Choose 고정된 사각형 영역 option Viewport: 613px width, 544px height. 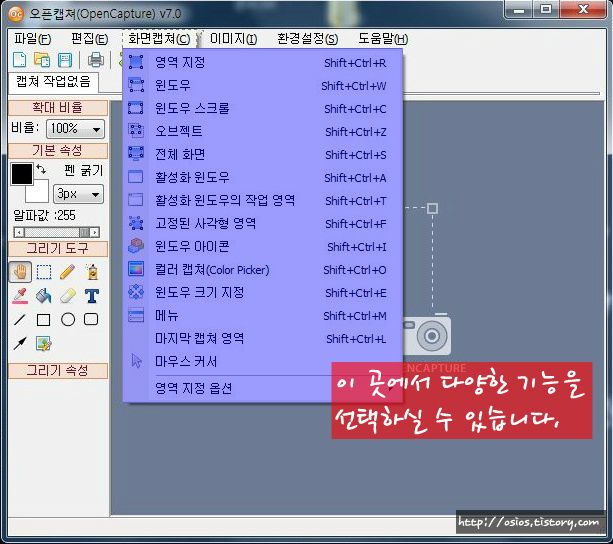(x=262, y=224)
